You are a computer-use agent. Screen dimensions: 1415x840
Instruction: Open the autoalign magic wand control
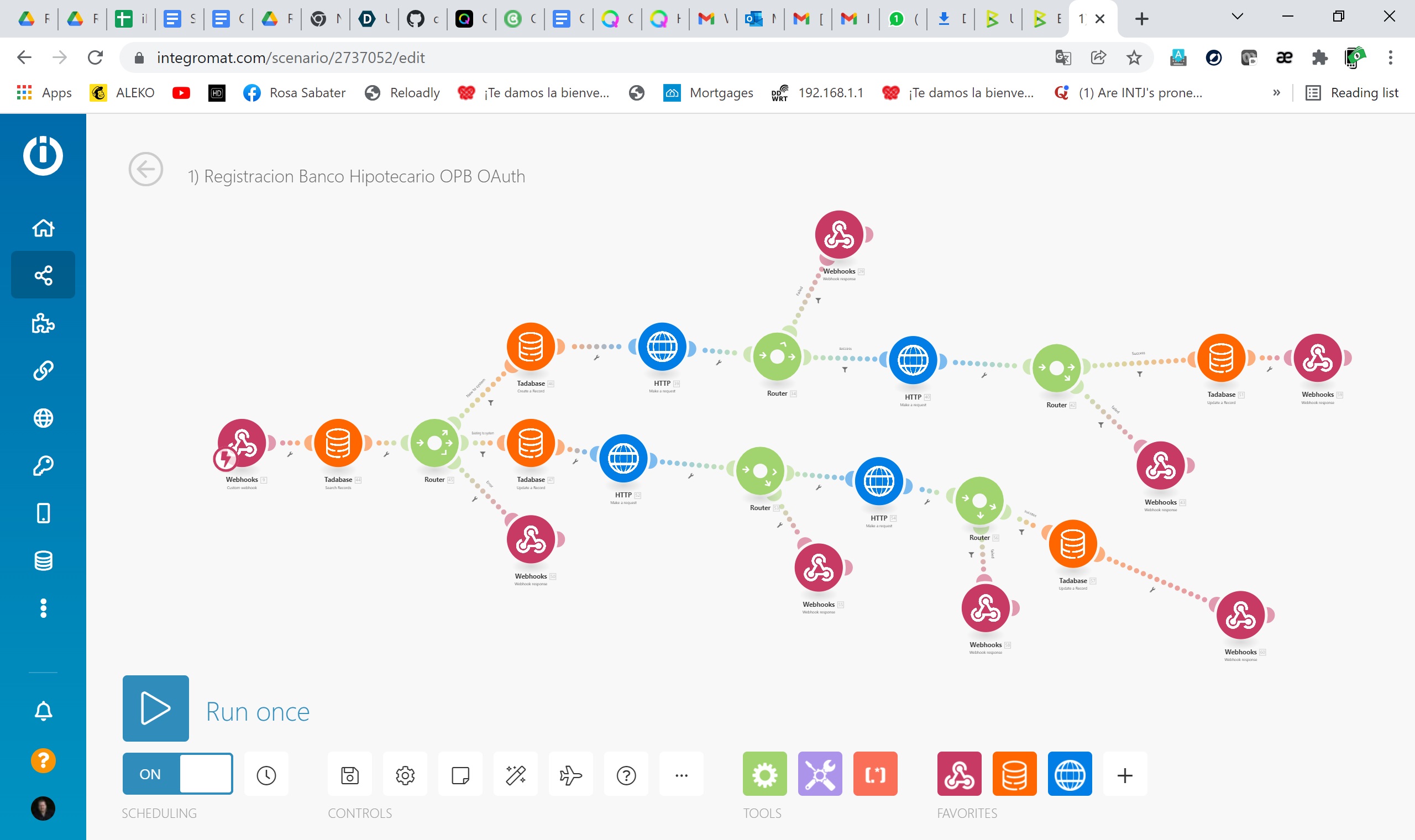tap(516, 774)
